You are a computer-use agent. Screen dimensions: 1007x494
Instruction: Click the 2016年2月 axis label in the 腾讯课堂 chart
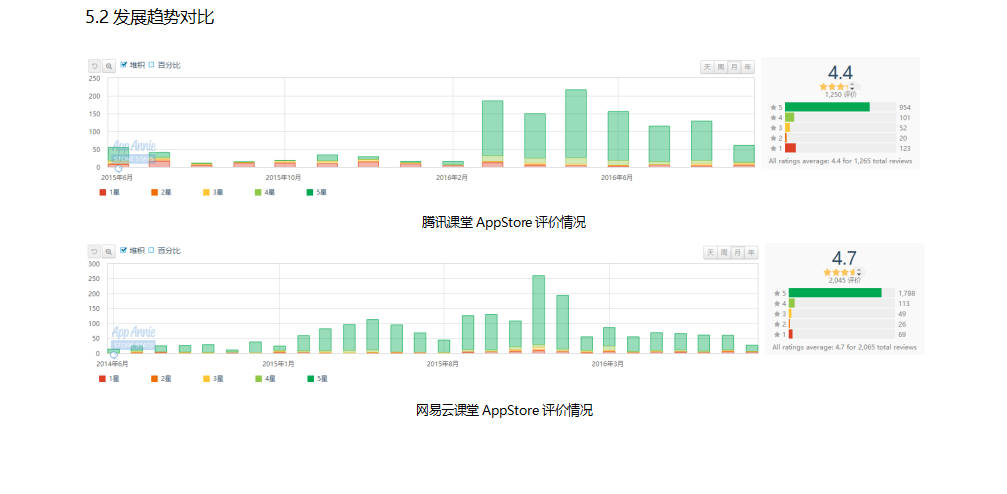[452, 177]
